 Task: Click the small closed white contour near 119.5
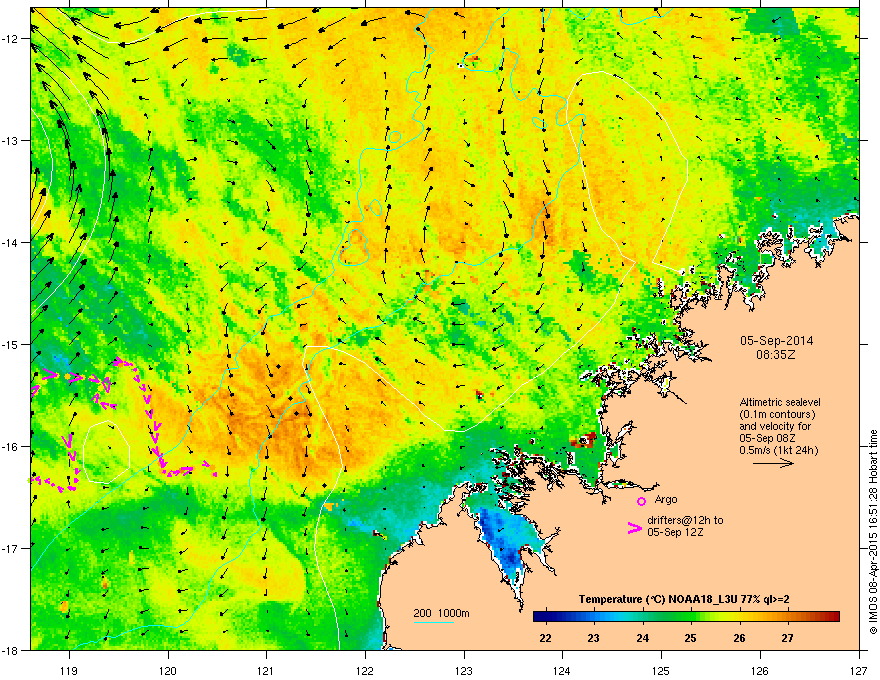pos(107,452)
